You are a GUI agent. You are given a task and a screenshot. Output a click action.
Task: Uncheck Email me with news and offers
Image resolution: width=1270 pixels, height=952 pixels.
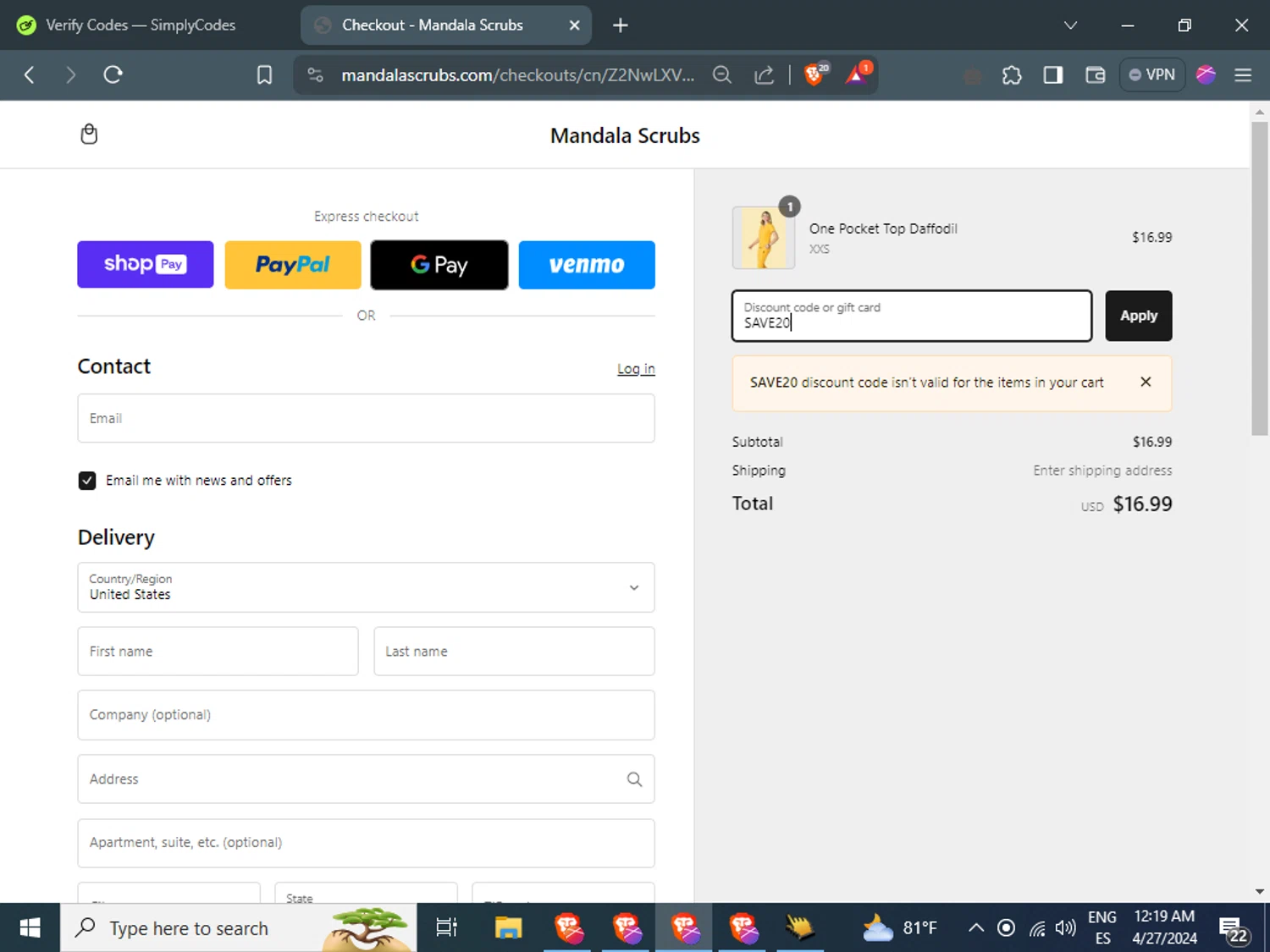[x=87, y=481]
